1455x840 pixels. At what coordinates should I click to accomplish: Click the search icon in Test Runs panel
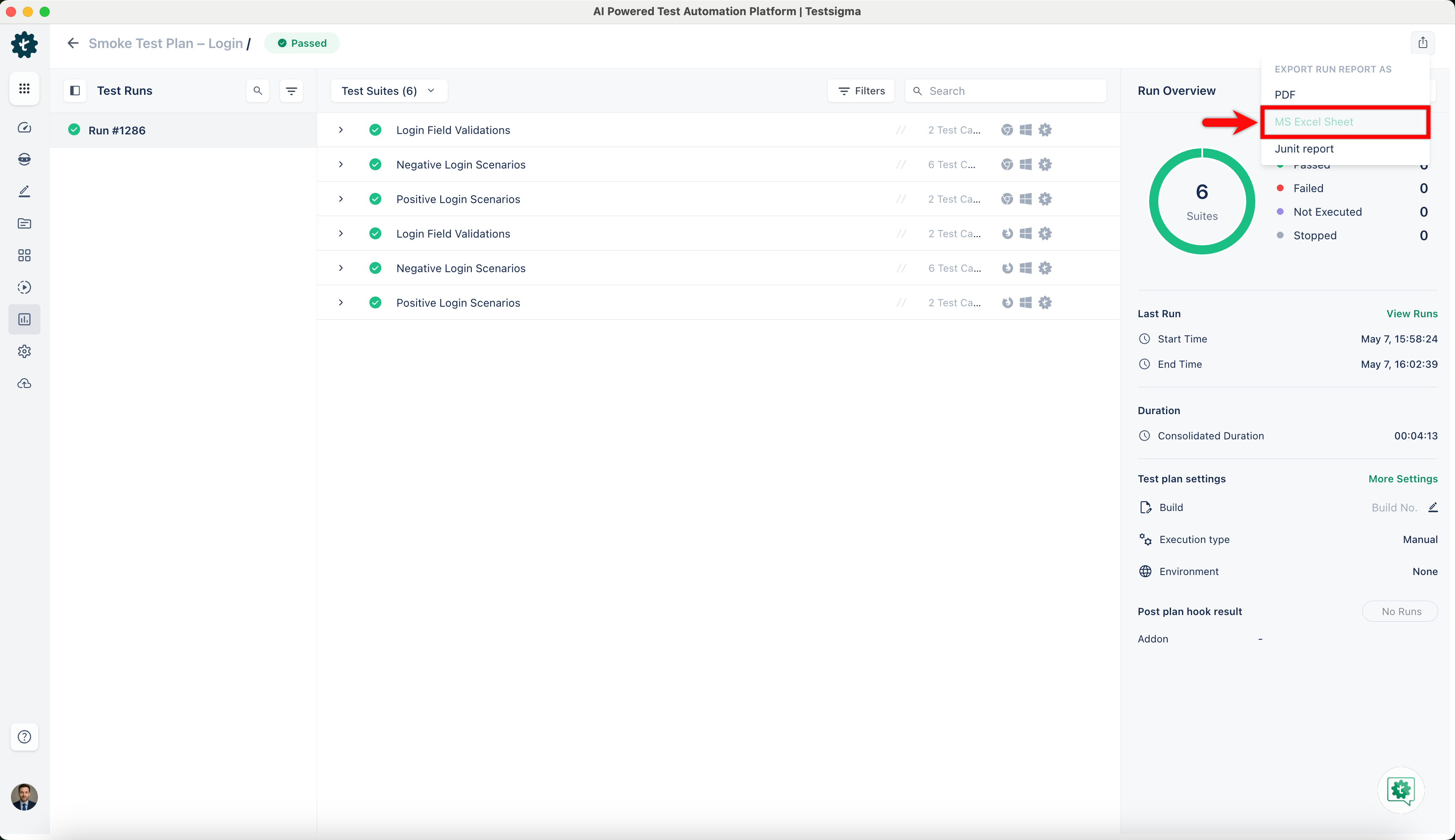pyautogui.click(x=258, y=91)
